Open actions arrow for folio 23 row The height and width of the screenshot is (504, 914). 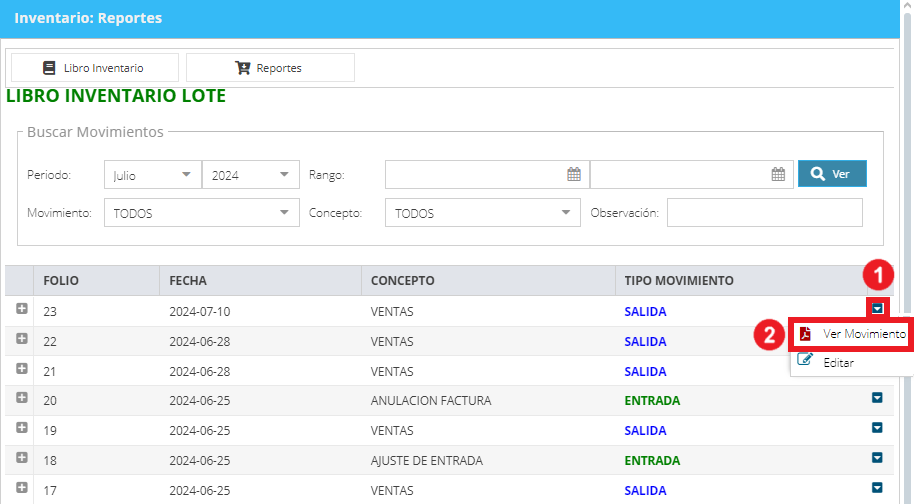pyautogui.click(x=877, y=308)
